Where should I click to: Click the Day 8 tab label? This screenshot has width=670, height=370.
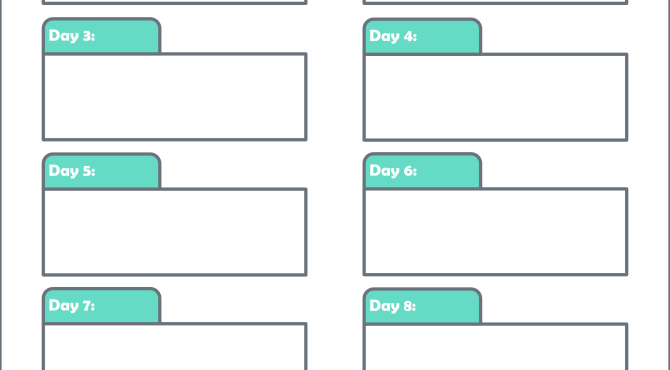tap(423, 306)
